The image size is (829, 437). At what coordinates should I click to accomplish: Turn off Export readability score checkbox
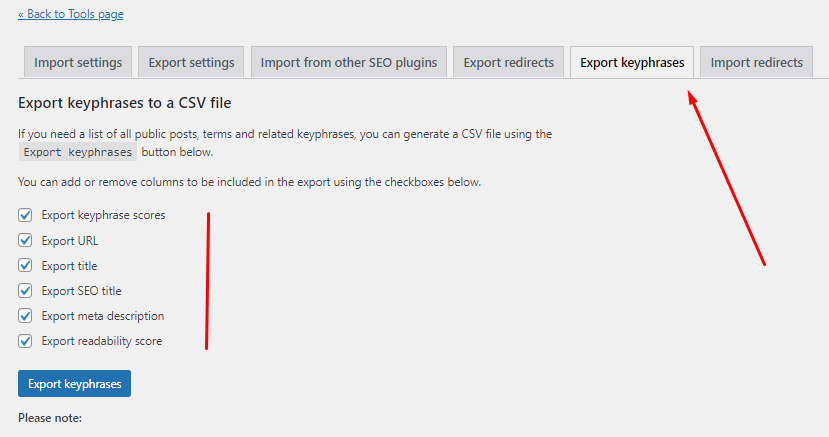pos(26,341)
